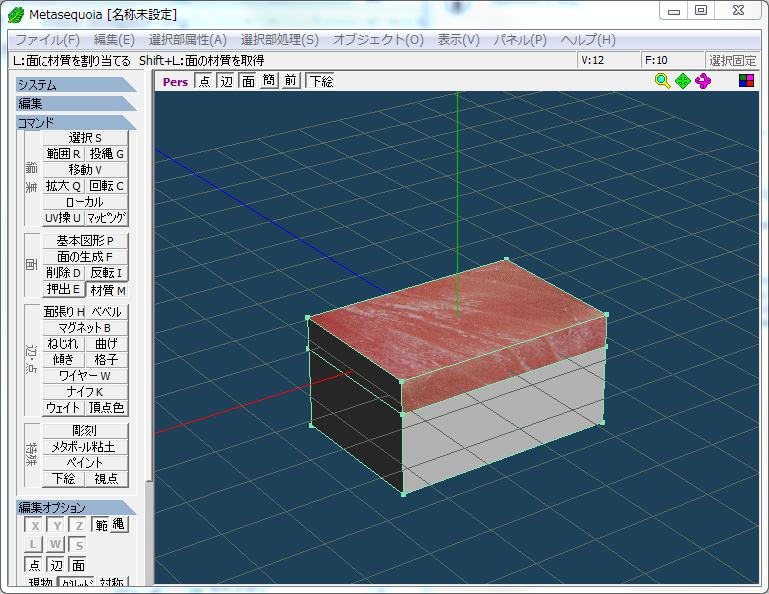
Task: Open the ファイル(F) menu
Action: 48,40
